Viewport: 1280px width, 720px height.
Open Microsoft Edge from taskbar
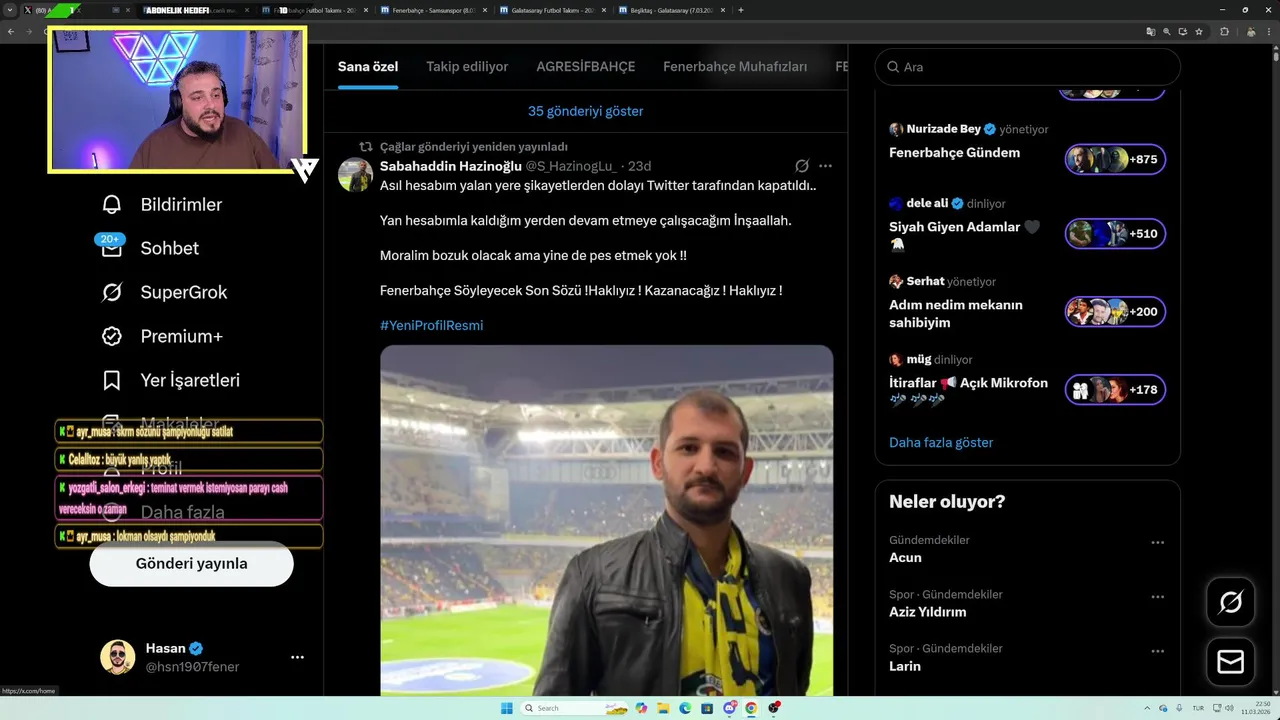click(x=685, y=708)
